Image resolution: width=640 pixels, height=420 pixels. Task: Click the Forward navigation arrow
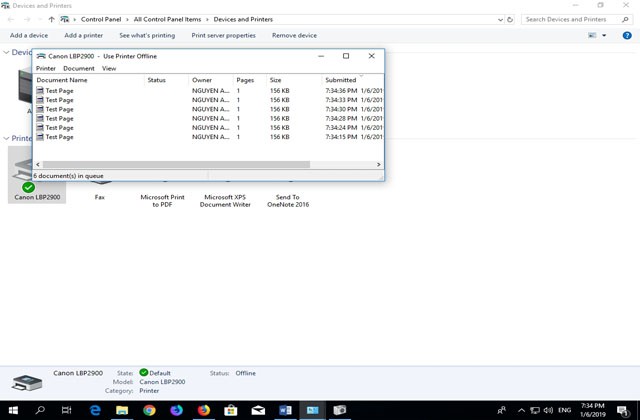27,19
